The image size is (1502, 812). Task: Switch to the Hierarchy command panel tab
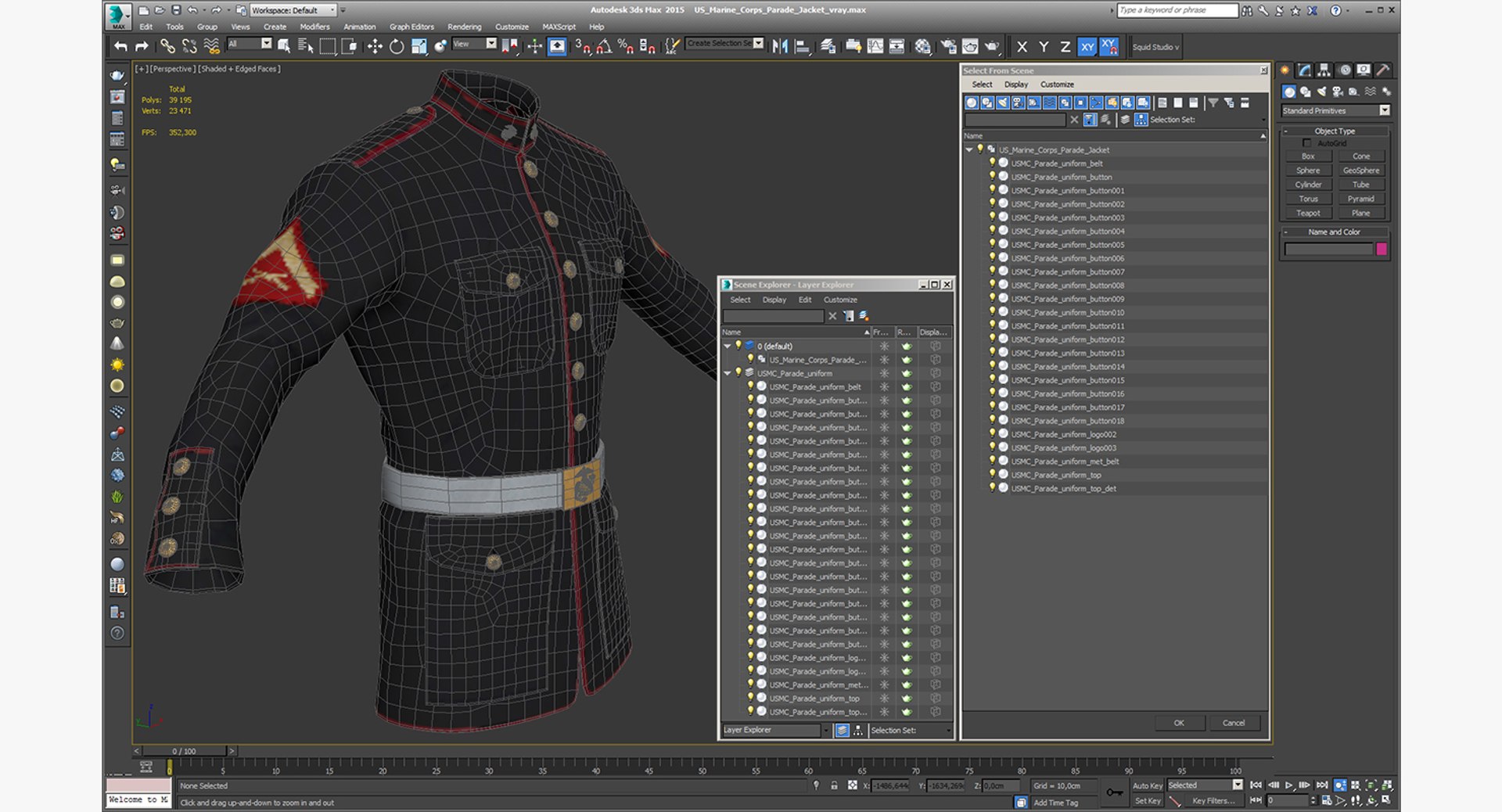pyautogui.click(x=1324, y=70)
